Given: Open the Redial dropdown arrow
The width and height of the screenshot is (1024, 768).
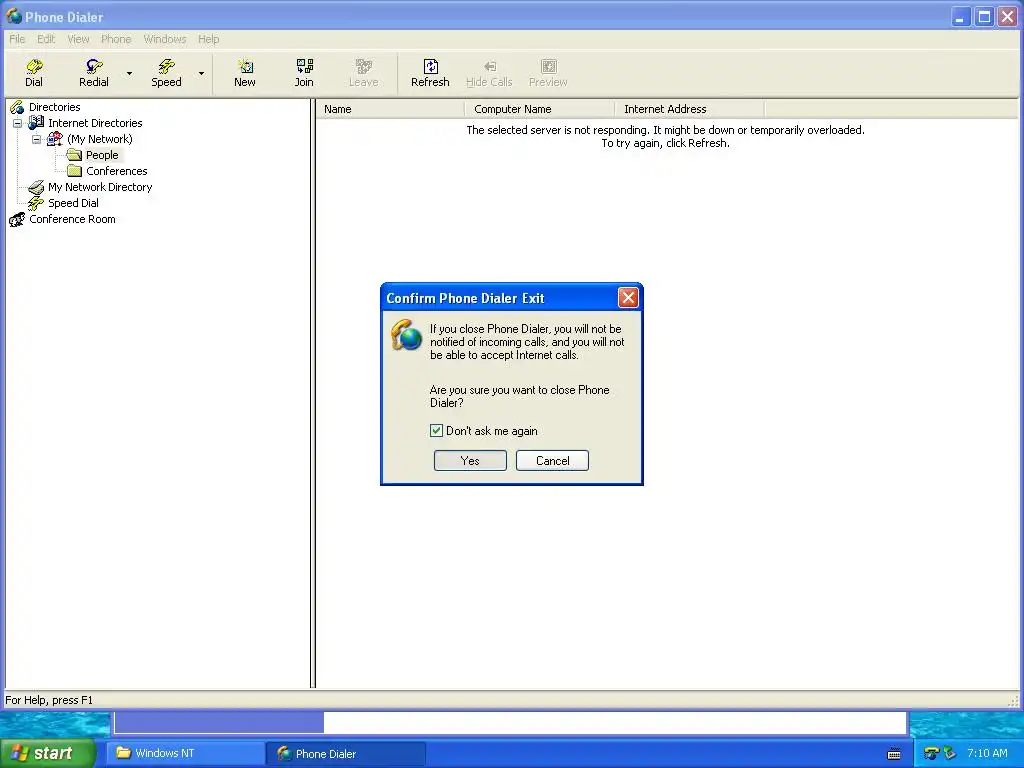Looking at the screenshot, I should click(x=129, y=73).
